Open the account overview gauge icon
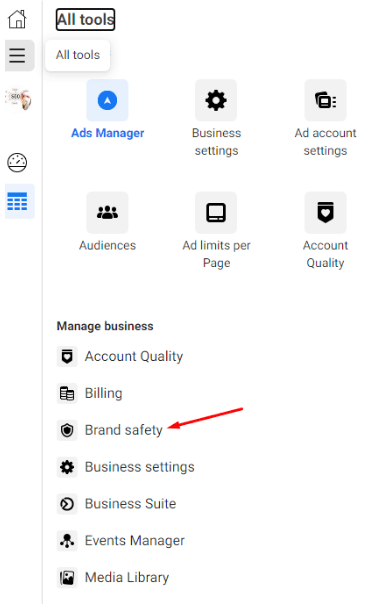This screenshot has height=604, width=379. (17, 163)
